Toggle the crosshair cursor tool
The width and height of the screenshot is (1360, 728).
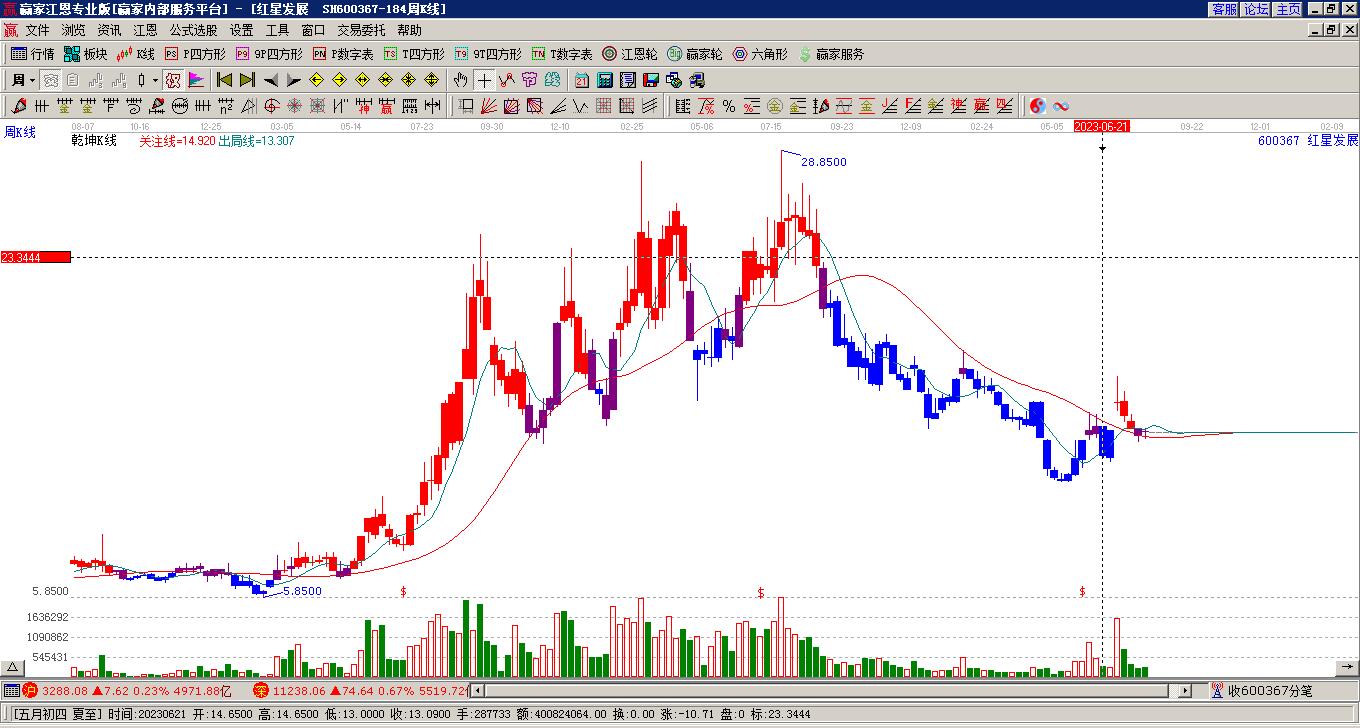[x=484, y=80]
